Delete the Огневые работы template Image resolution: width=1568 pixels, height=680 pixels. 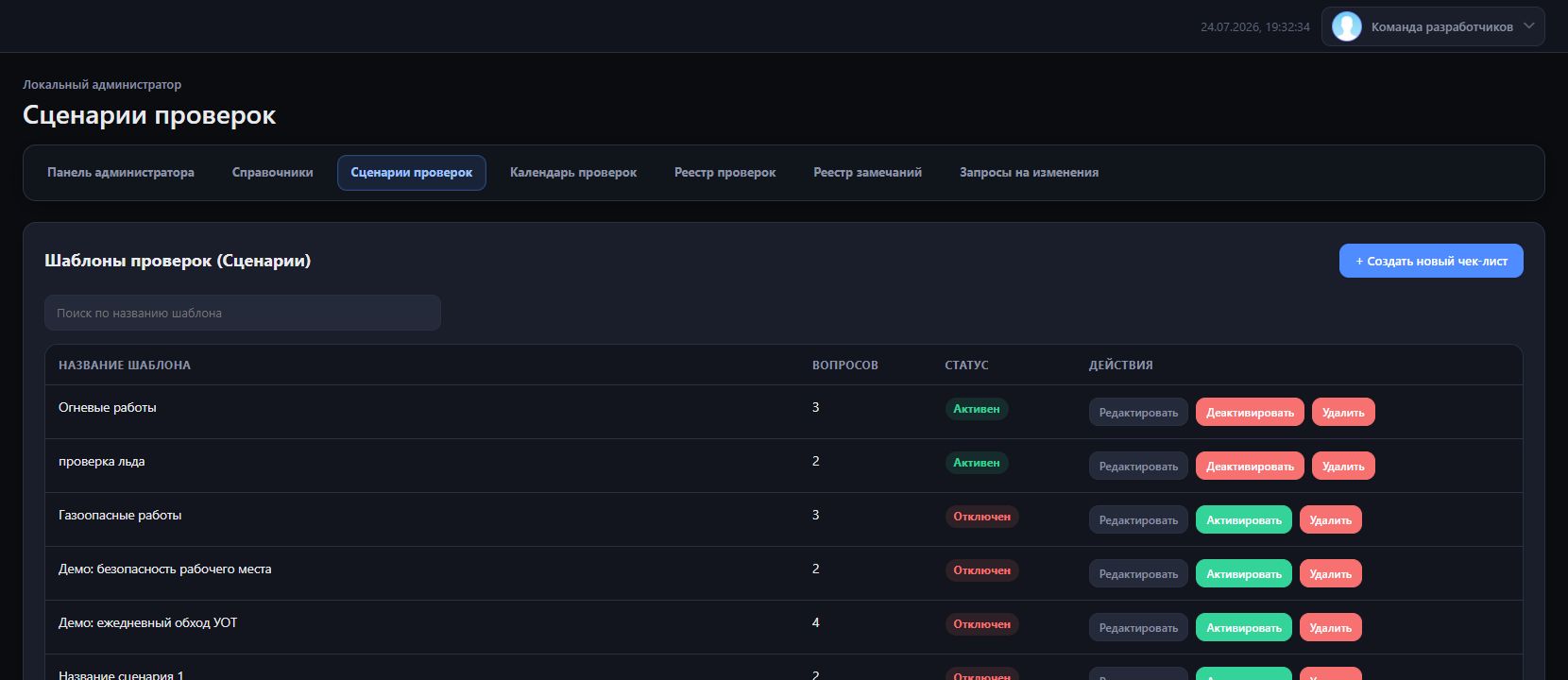point(1343,413)
